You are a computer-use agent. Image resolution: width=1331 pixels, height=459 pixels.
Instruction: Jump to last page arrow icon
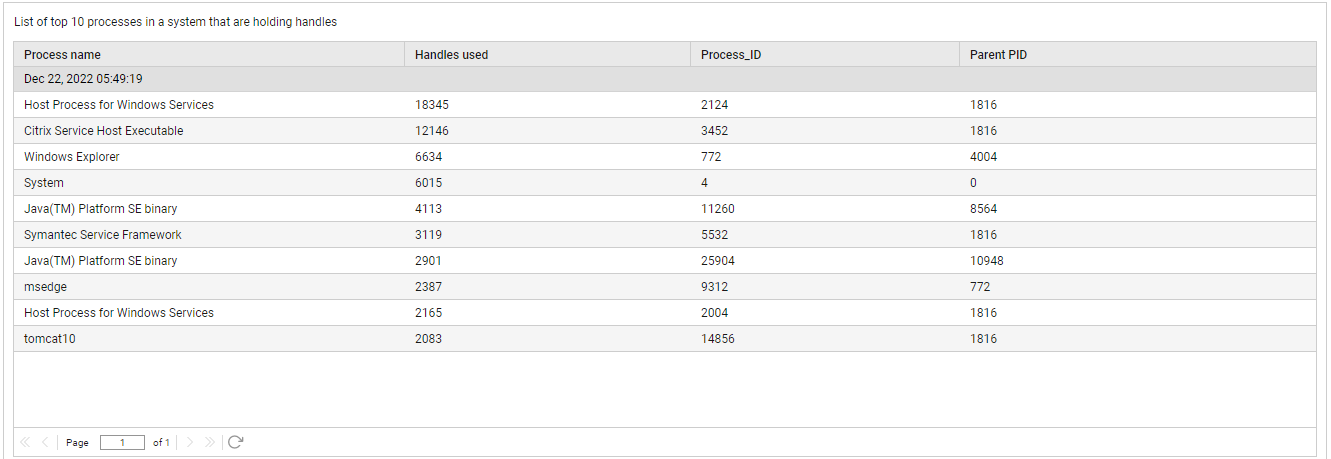click(210, 442)
